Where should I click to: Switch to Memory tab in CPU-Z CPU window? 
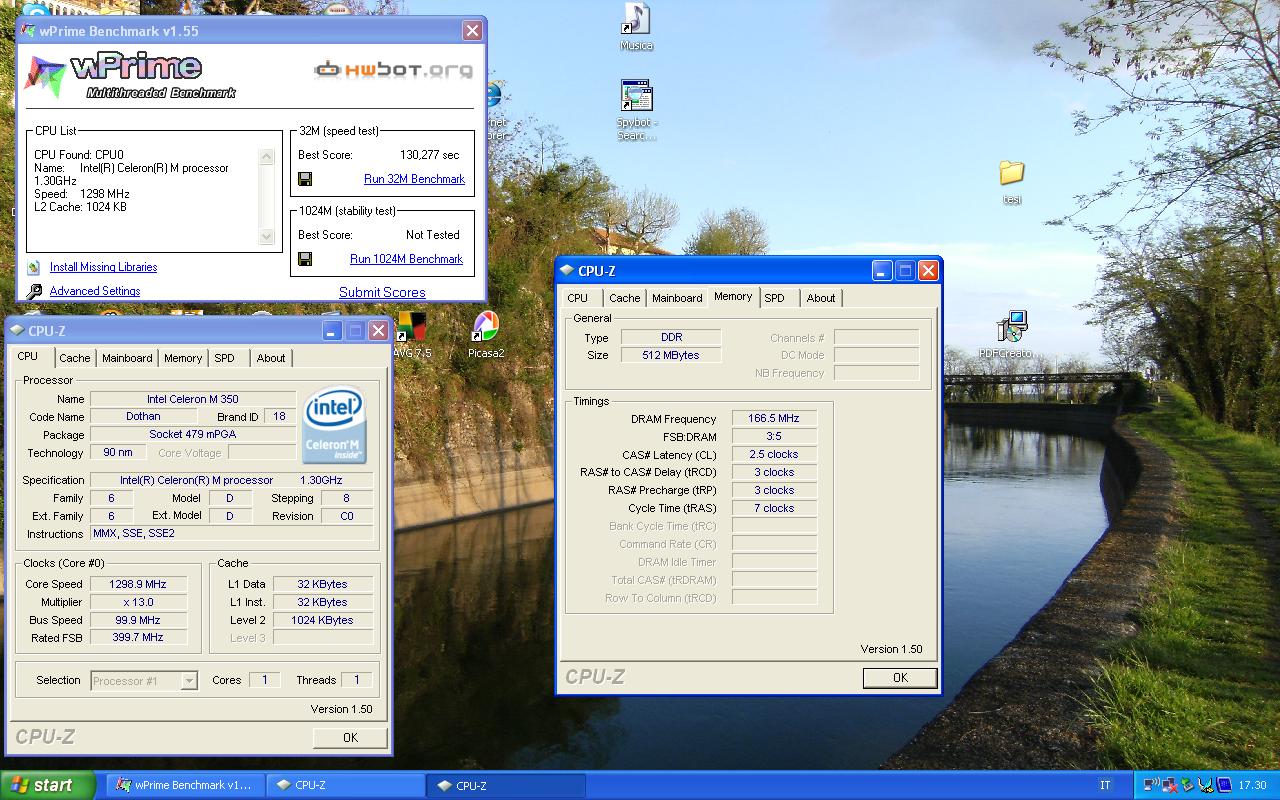[x=183, y=358]
